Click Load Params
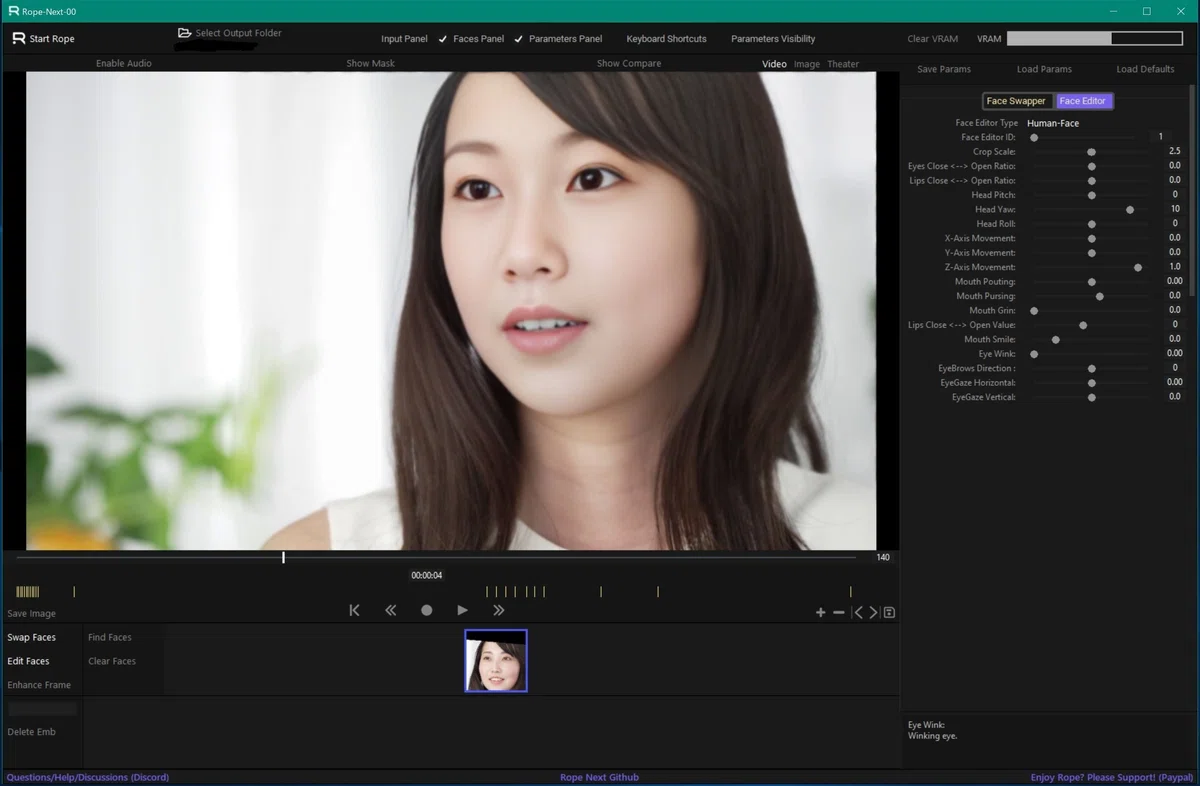Viewport: 1200px width, 786px height. tap(1044, 69)
